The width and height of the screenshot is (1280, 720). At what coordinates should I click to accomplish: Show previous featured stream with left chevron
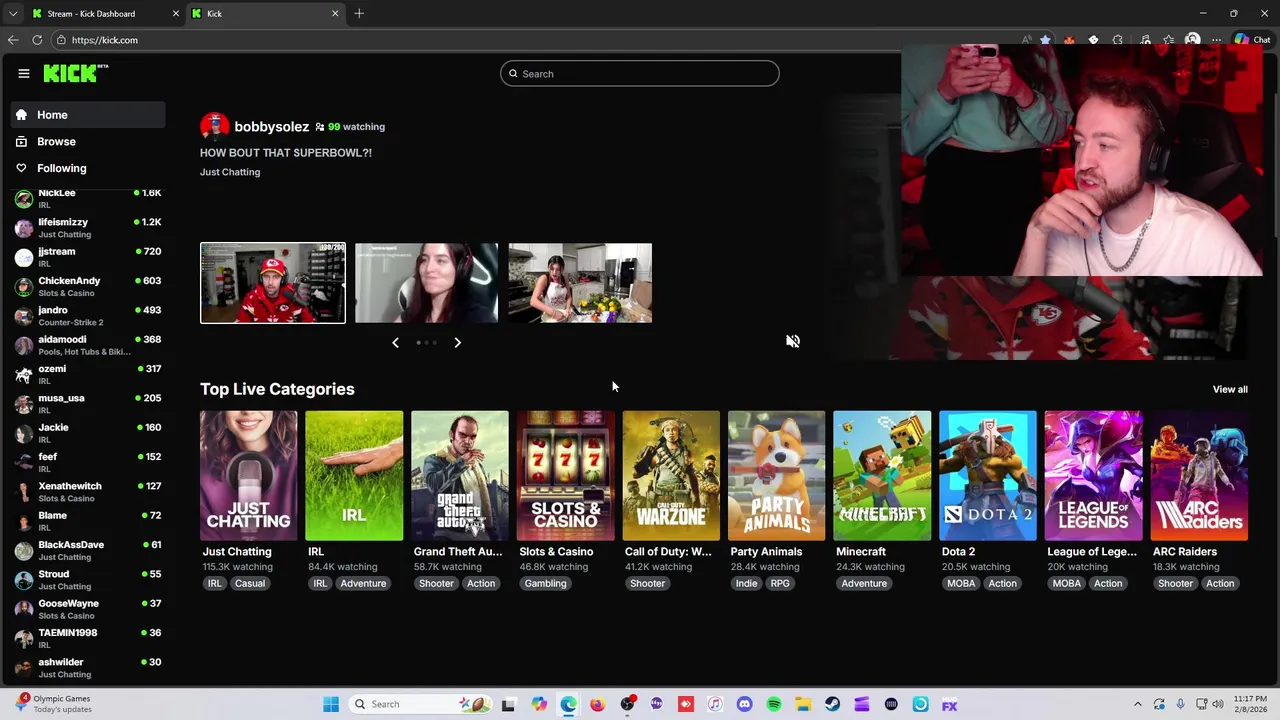pyautogui.click(x=395, y=343)
